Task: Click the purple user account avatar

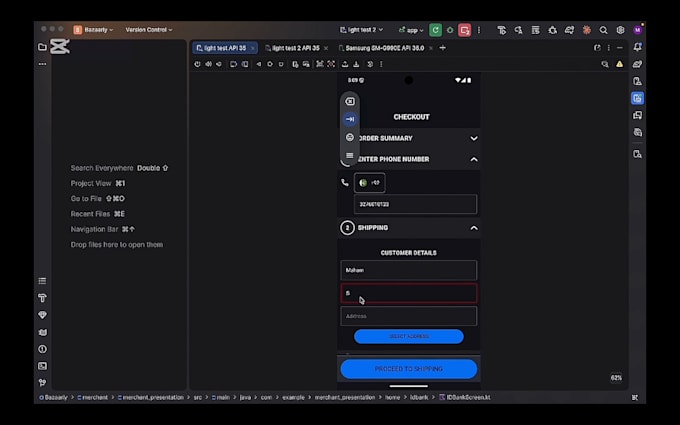Action: (638, 30)
